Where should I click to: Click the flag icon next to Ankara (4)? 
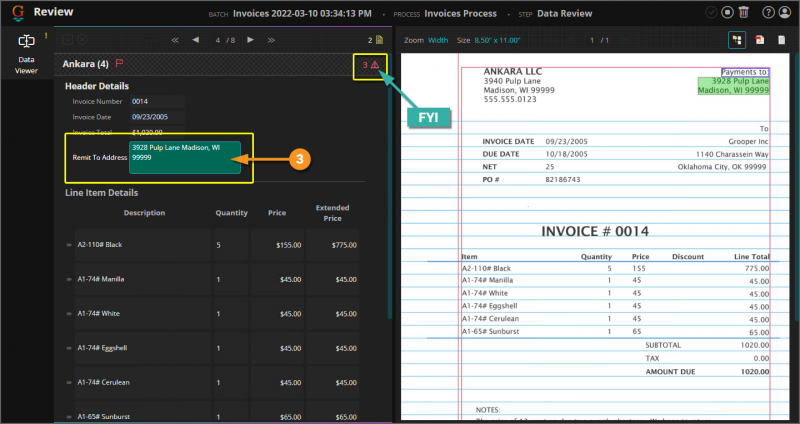click(119, 63)
